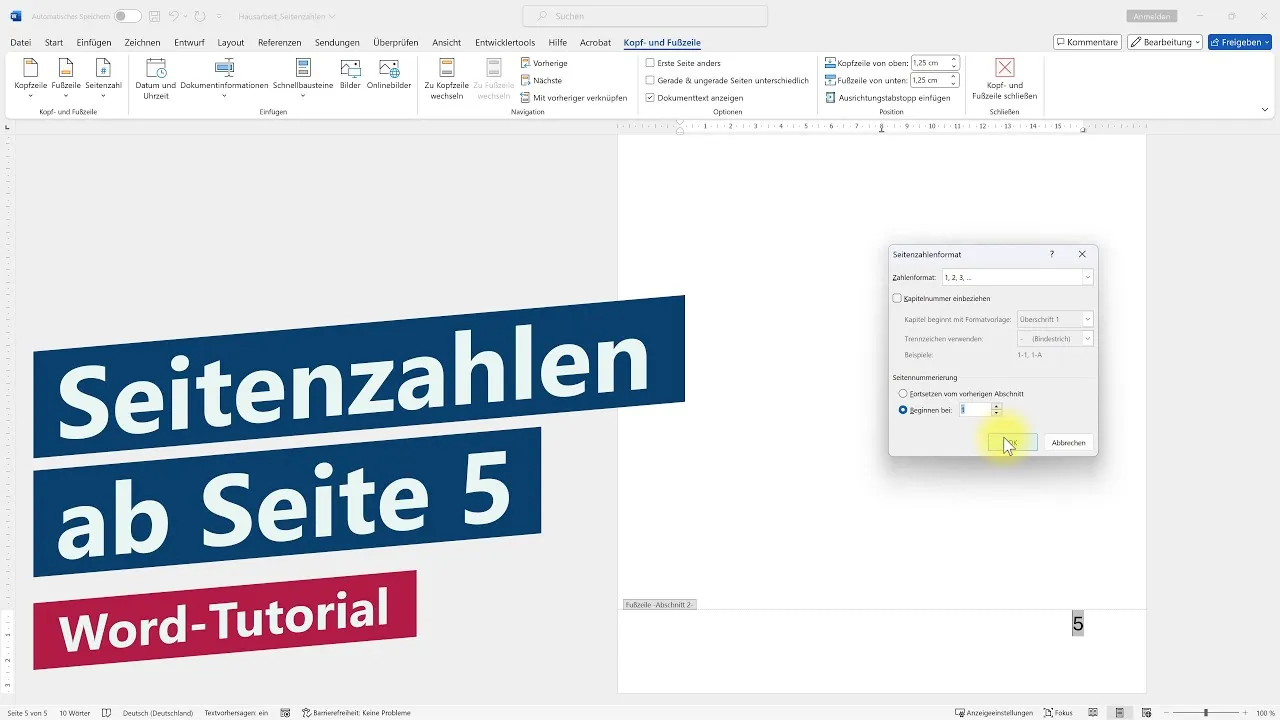Click OK in Seitenzahlenformat dialog
The height and width of the screenshot is (720, 1280).
tap(1012, 442)
